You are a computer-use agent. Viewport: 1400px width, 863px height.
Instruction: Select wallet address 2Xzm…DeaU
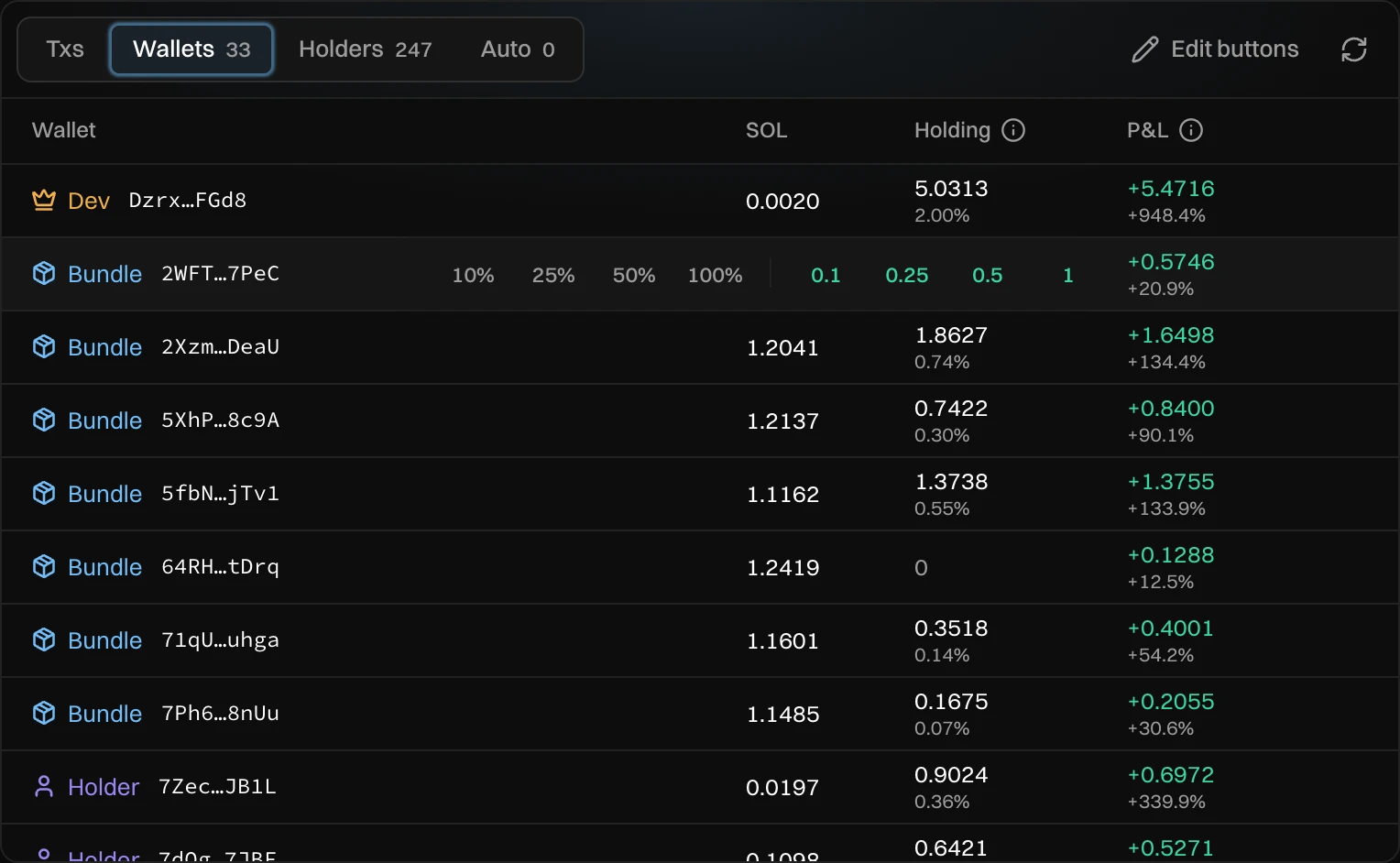[x=220, y=346]
